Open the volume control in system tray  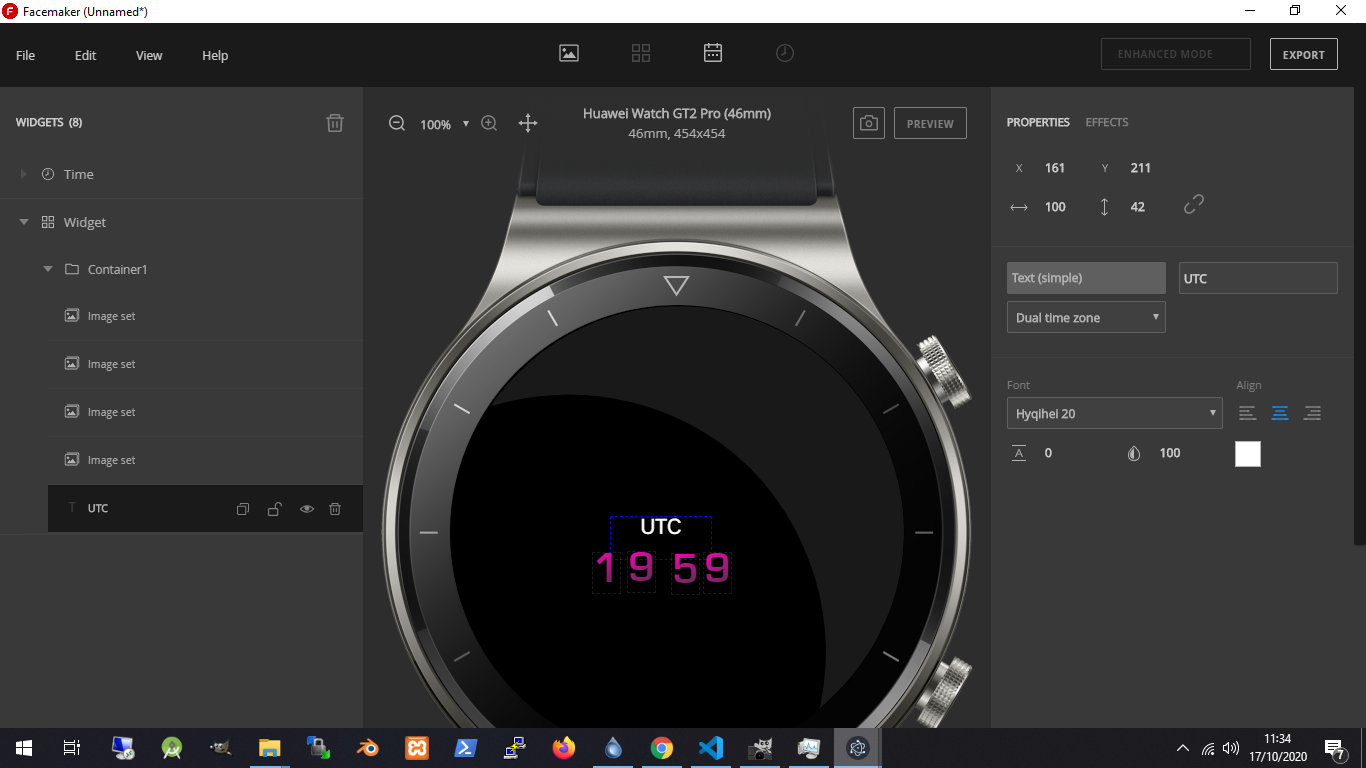tap(1231, 748)
